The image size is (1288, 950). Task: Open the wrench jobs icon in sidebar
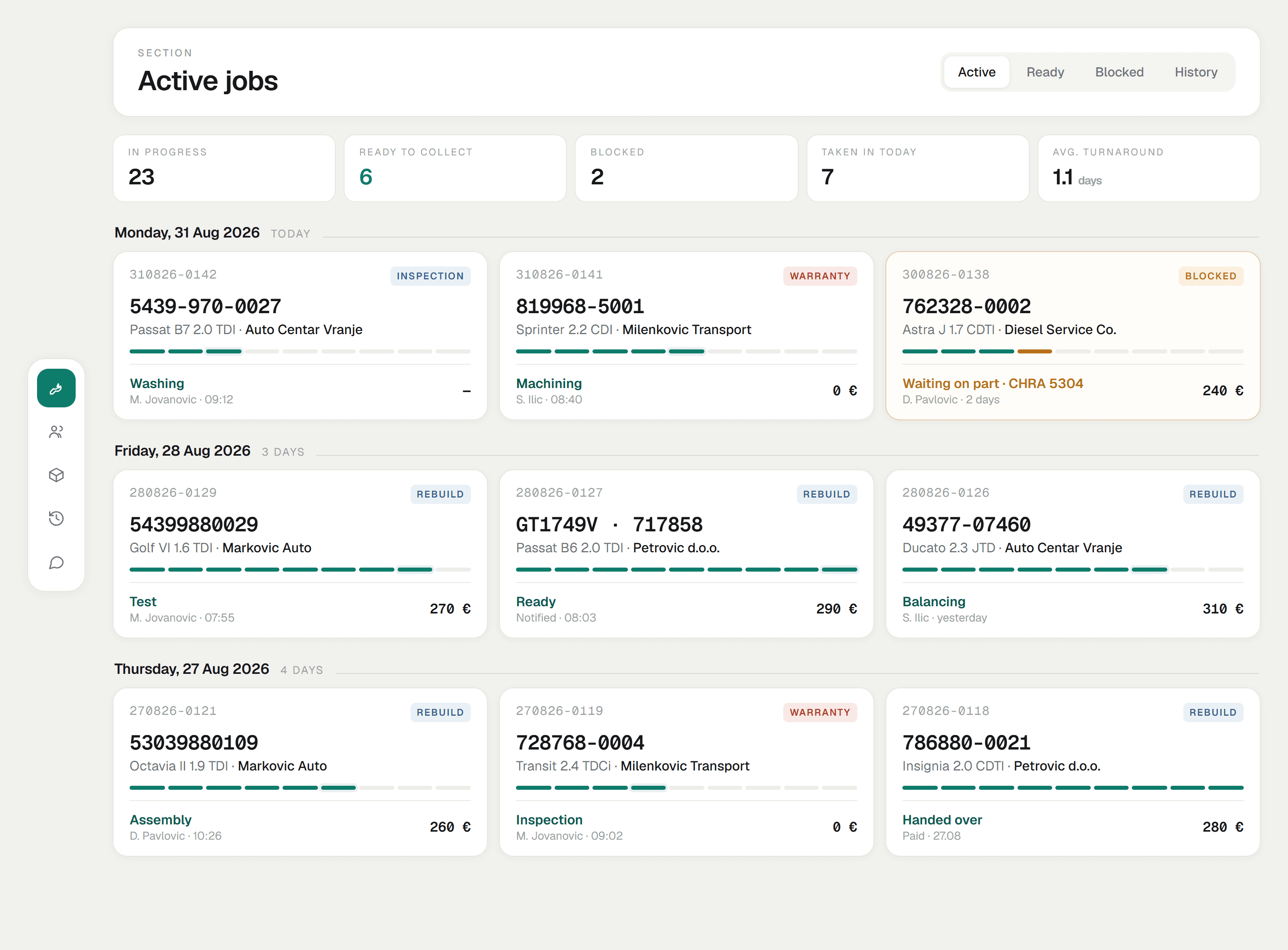coord(56,388)
